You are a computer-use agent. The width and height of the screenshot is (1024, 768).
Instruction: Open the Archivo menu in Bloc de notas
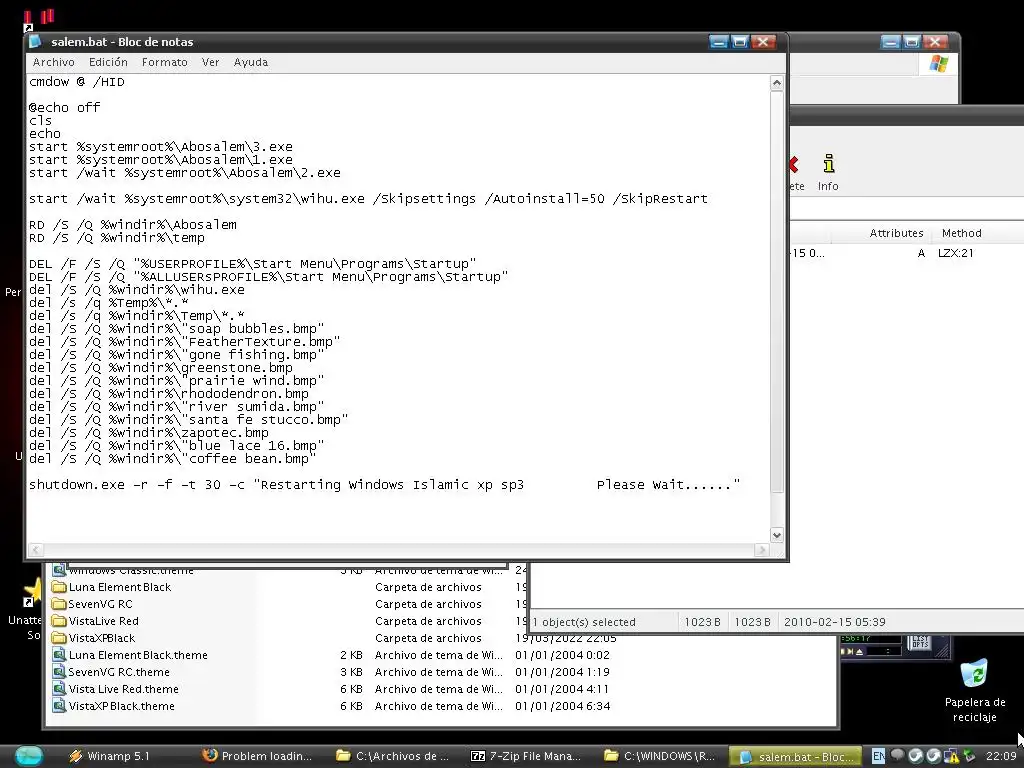click(54, 62)
